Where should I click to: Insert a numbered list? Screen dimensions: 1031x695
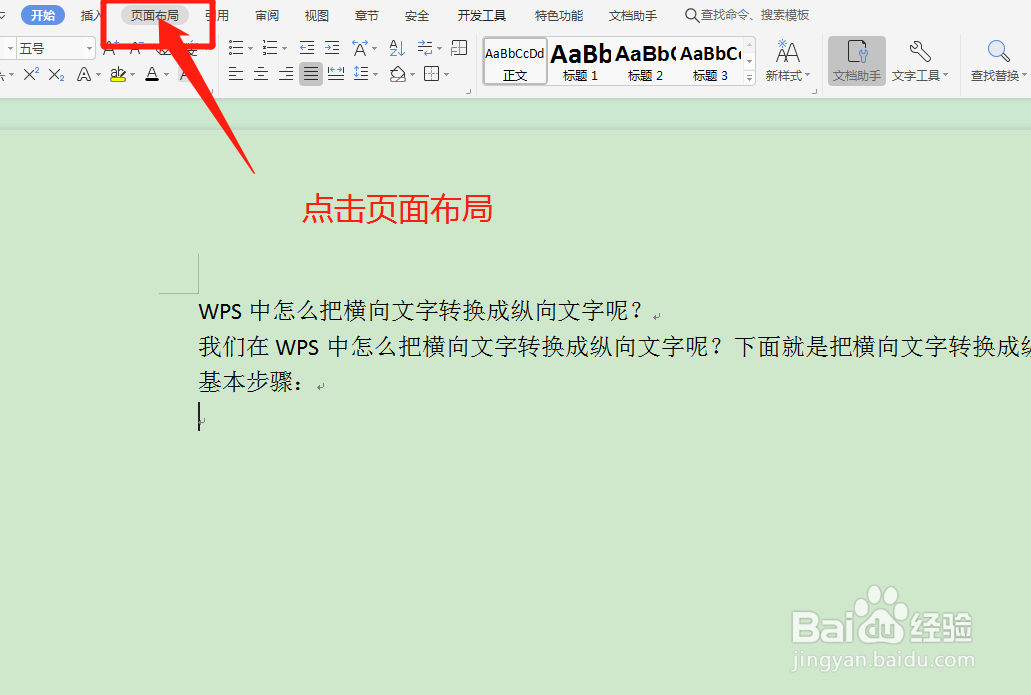(x=270, y=48)
